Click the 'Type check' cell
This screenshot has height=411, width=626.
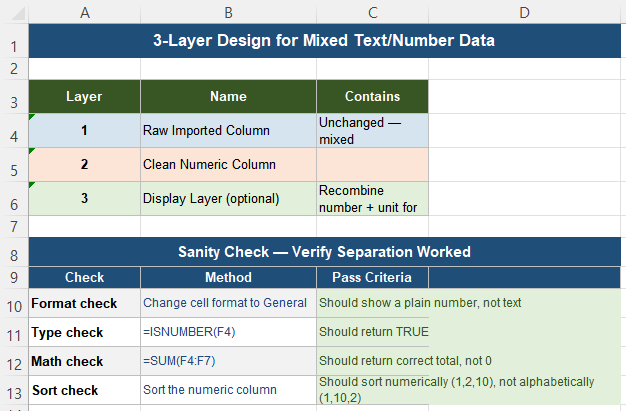[x=85, y=332]
